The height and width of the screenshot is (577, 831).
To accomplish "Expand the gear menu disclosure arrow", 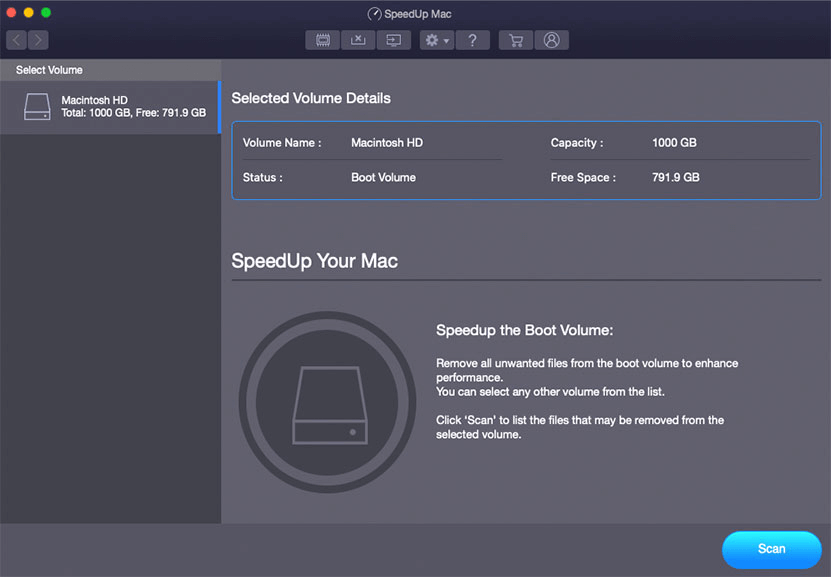I will tap(444, 40).
